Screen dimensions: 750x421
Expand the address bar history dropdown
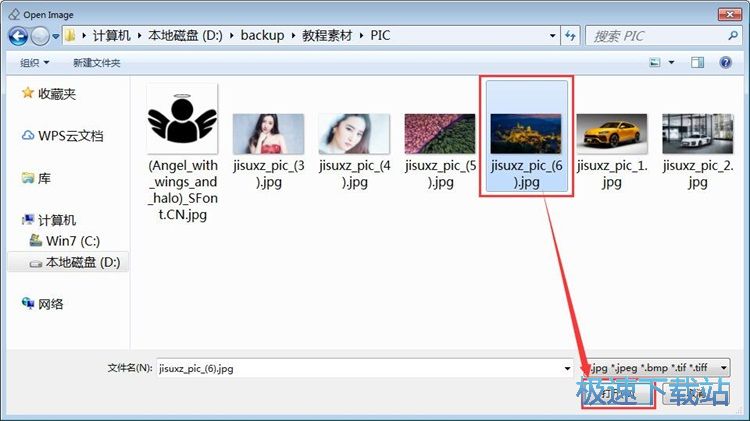coord(552,36)
